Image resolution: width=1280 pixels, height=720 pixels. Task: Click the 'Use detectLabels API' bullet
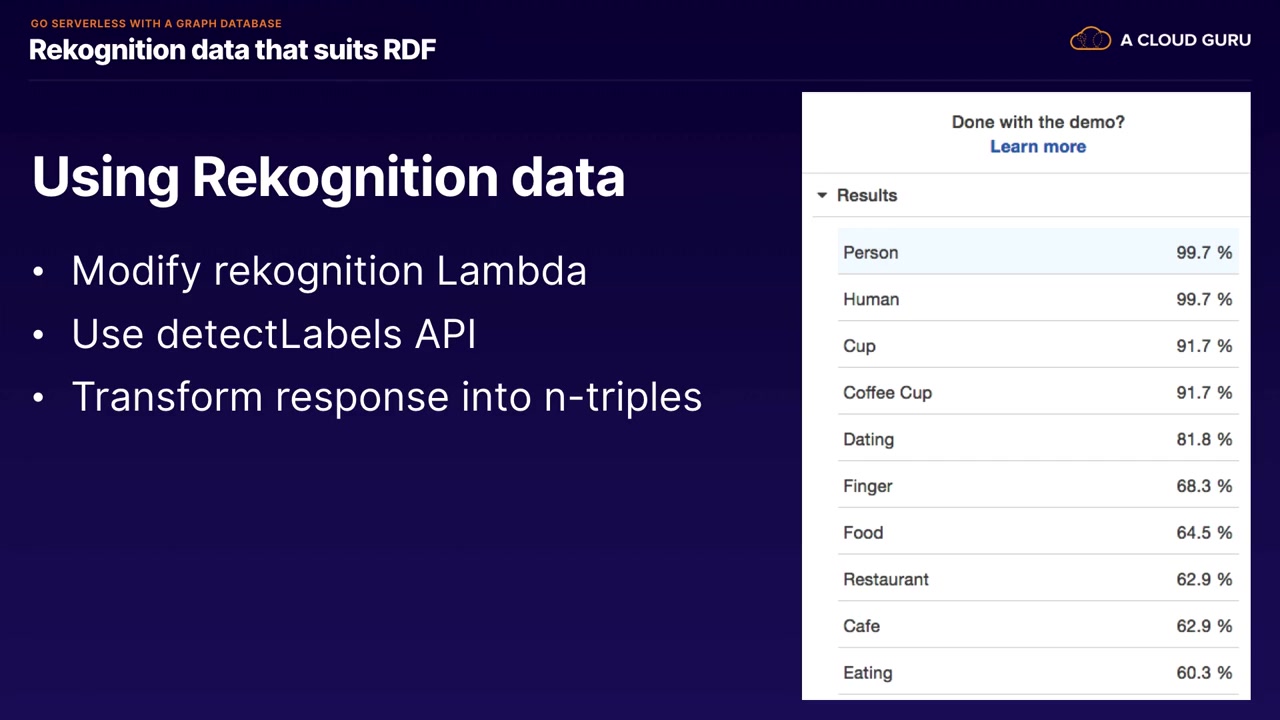pos(273,334)
